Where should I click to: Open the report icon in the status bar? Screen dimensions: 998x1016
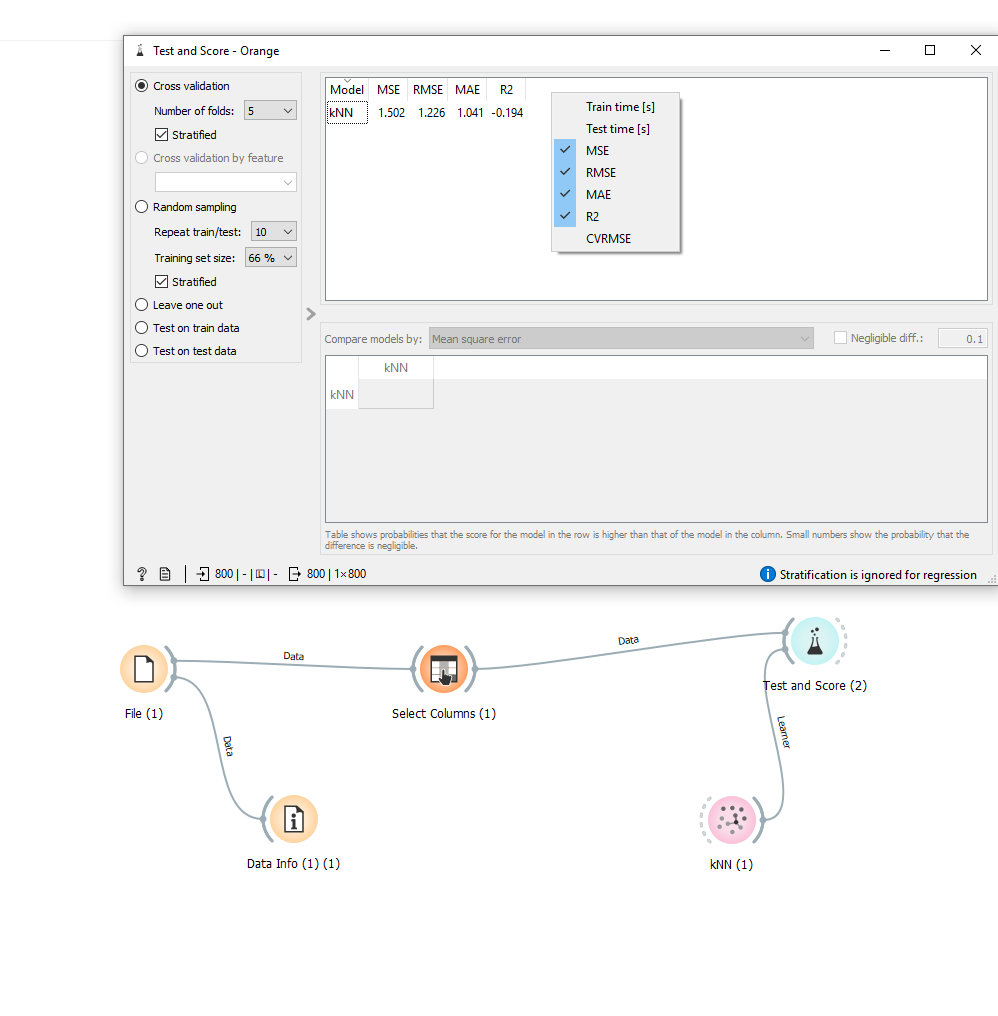click(165, 573)
